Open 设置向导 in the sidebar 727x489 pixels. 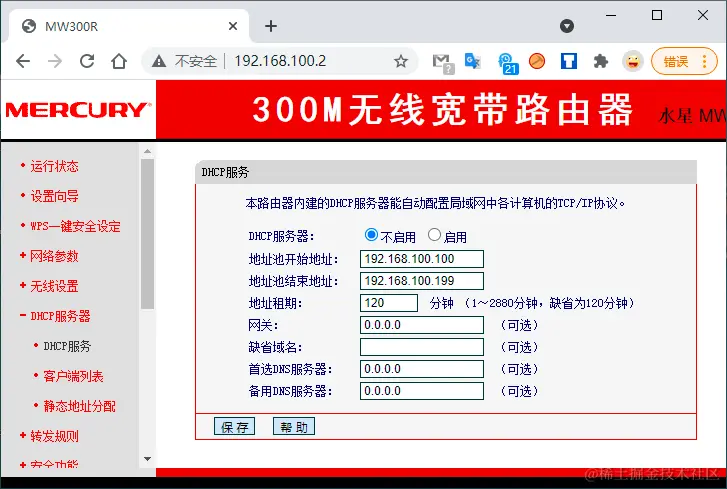click(54, 196)
